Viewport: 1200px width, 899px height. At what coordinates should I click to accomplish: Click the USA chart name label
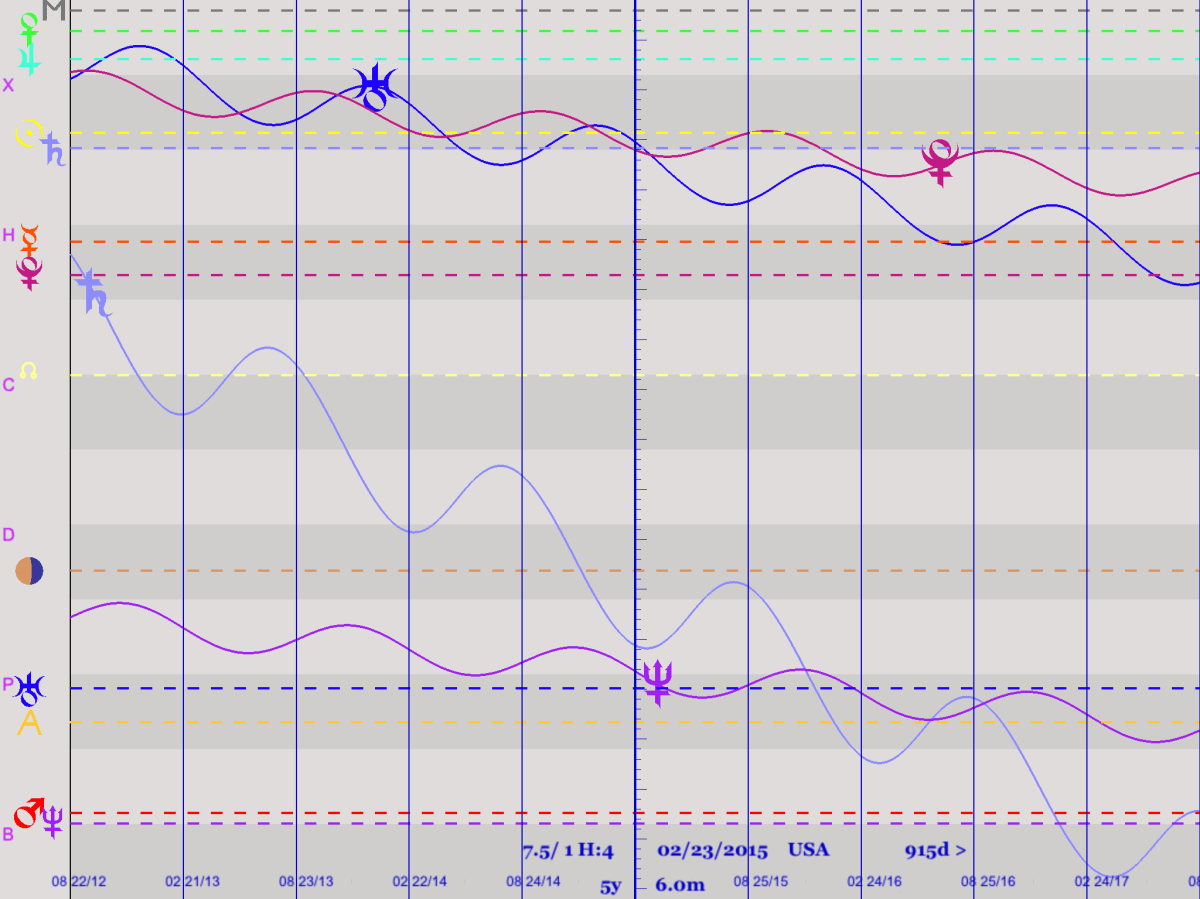coord(808,851)
